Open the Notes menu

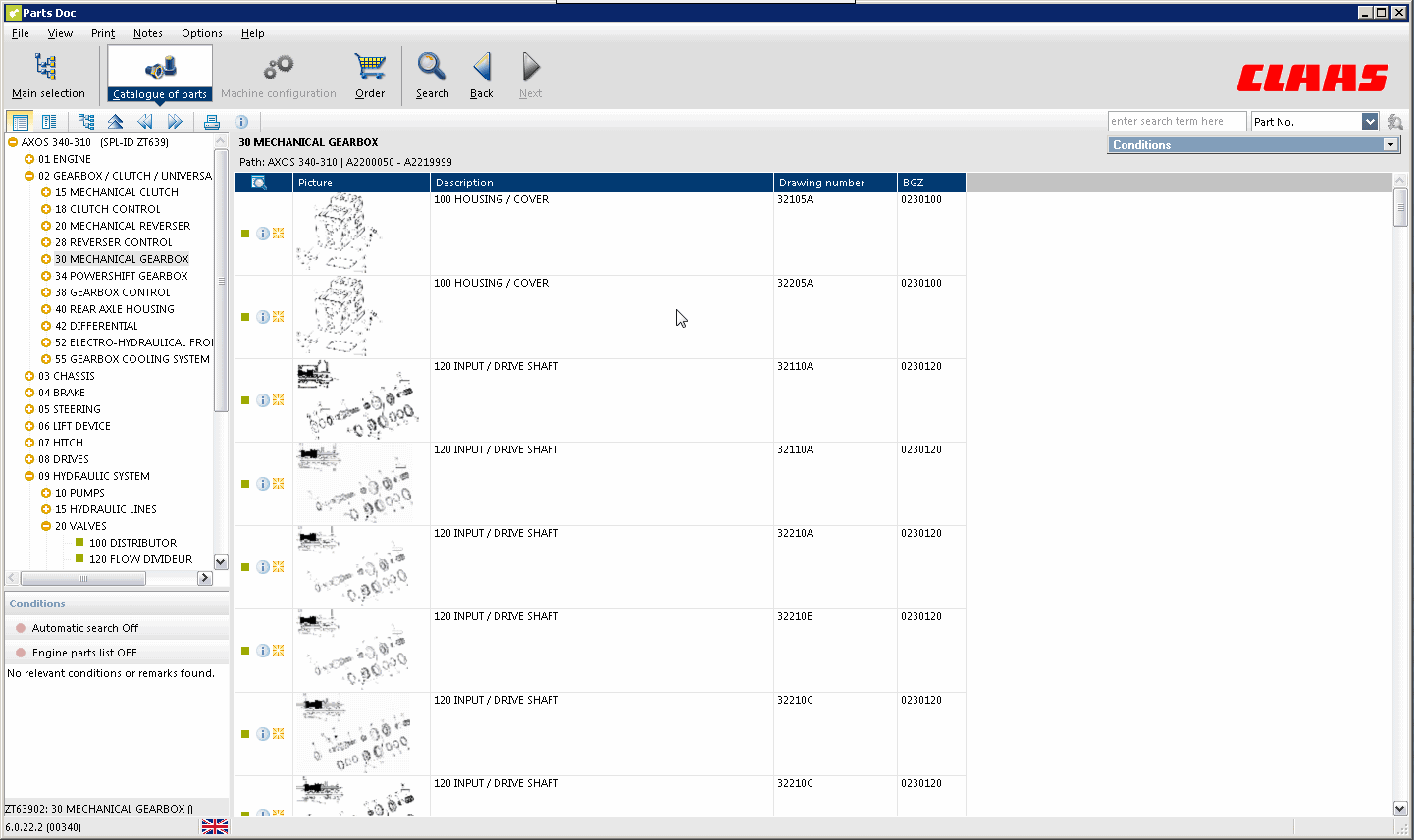147,32
